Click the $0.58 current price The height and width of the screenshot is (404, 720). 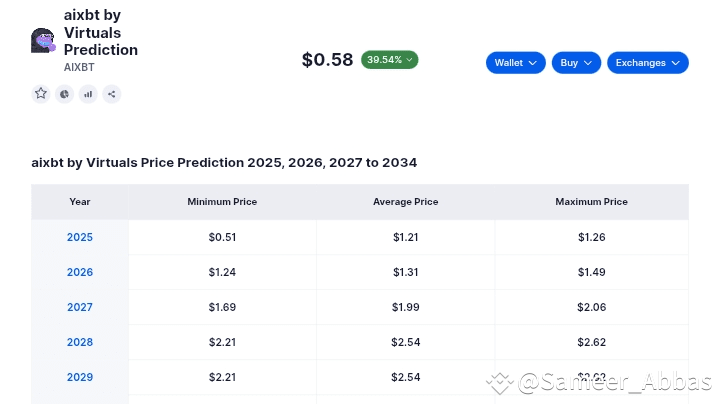pyautogui.click(x=327, y=60)
